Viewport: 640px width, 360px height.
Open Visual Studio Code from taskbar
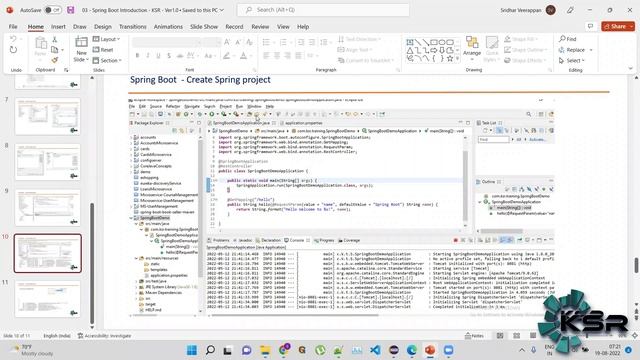click(375, 350)
